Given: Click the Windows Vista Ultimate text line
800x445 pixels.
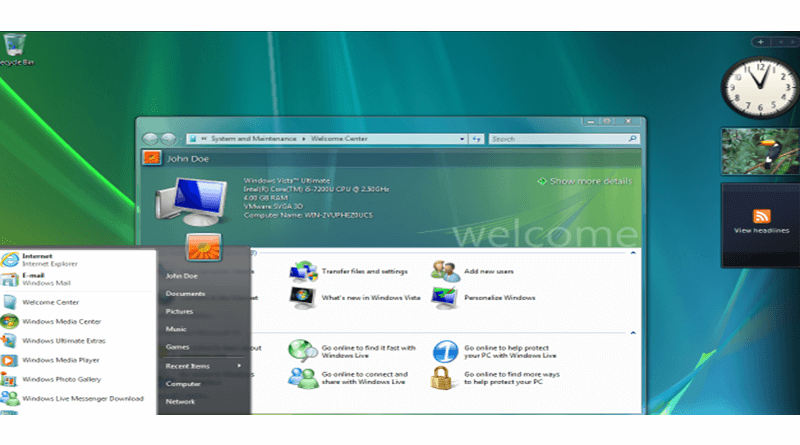Looking at the screenshot, I should tap(287, 181).
